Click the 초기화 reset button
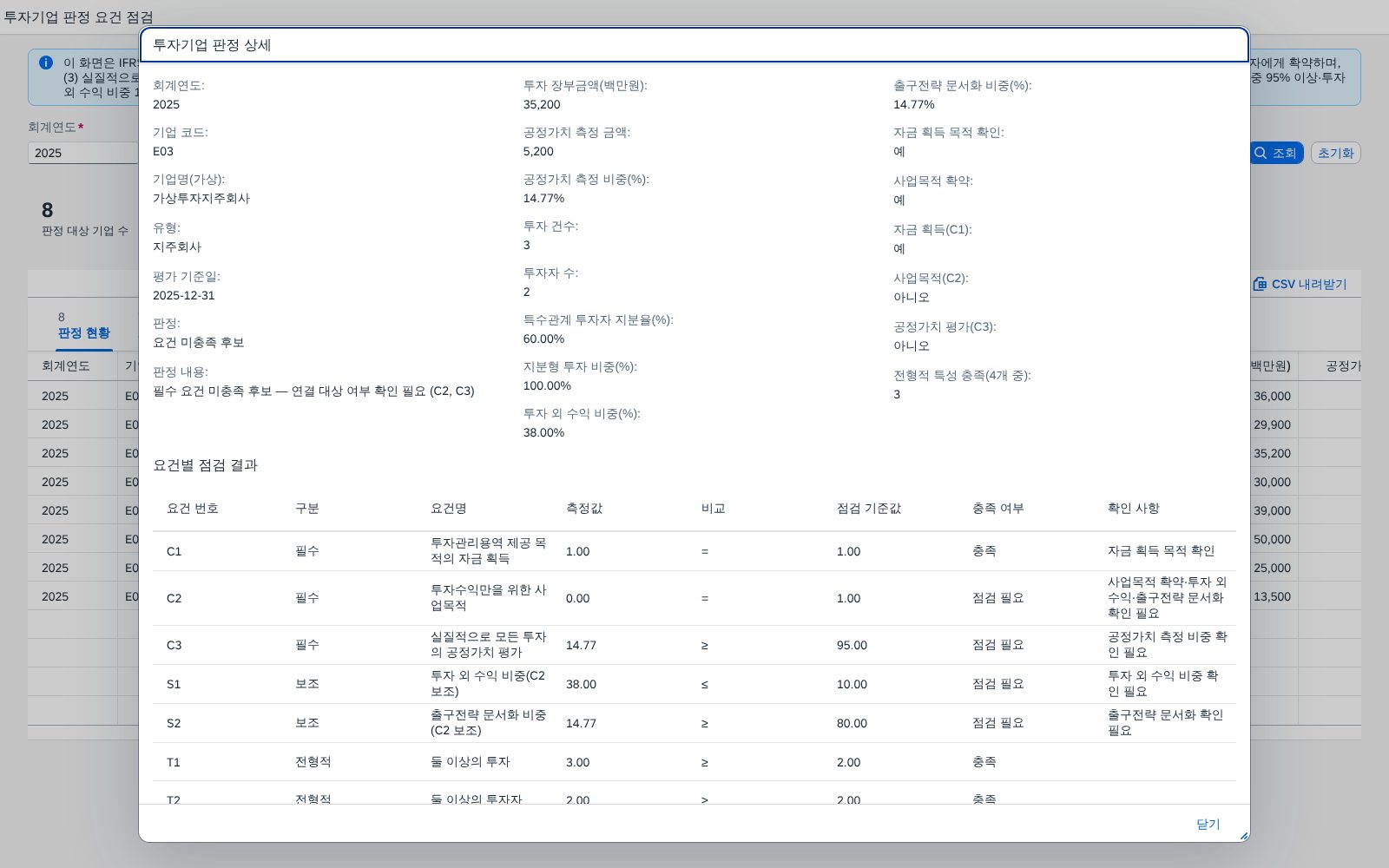The height and width of the screenshot is (868, 1389). click(x=1335, y=153)
